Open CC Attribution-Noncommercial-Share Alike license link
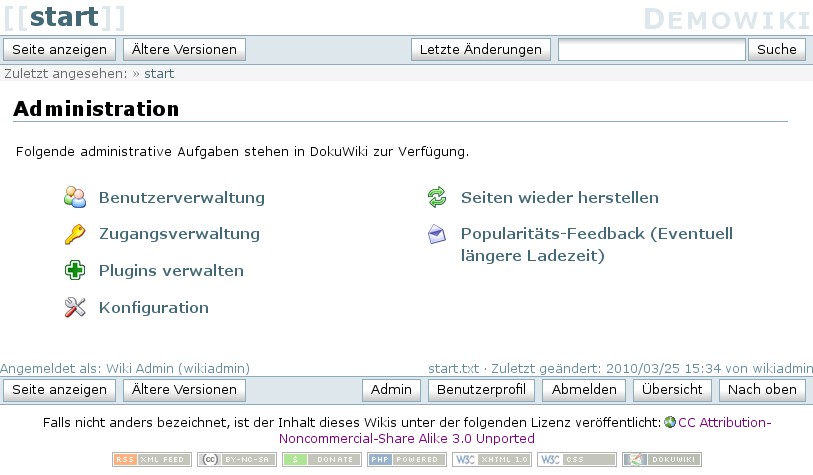The width and height of the screenshot is (813, 475). point(724,422)
